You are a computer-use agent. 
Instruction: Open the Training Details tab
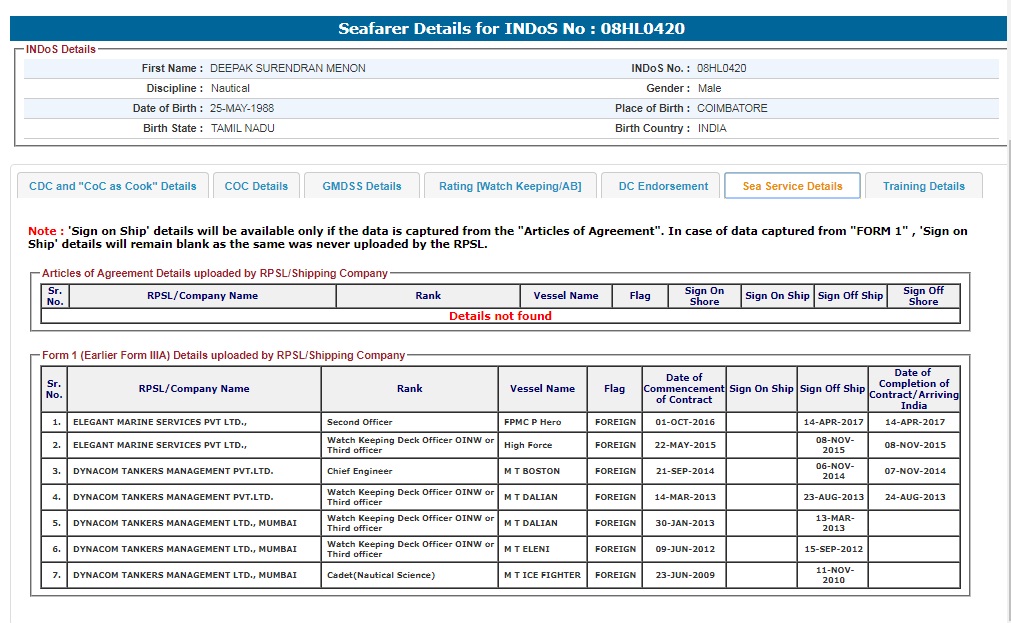click(924, 186)
